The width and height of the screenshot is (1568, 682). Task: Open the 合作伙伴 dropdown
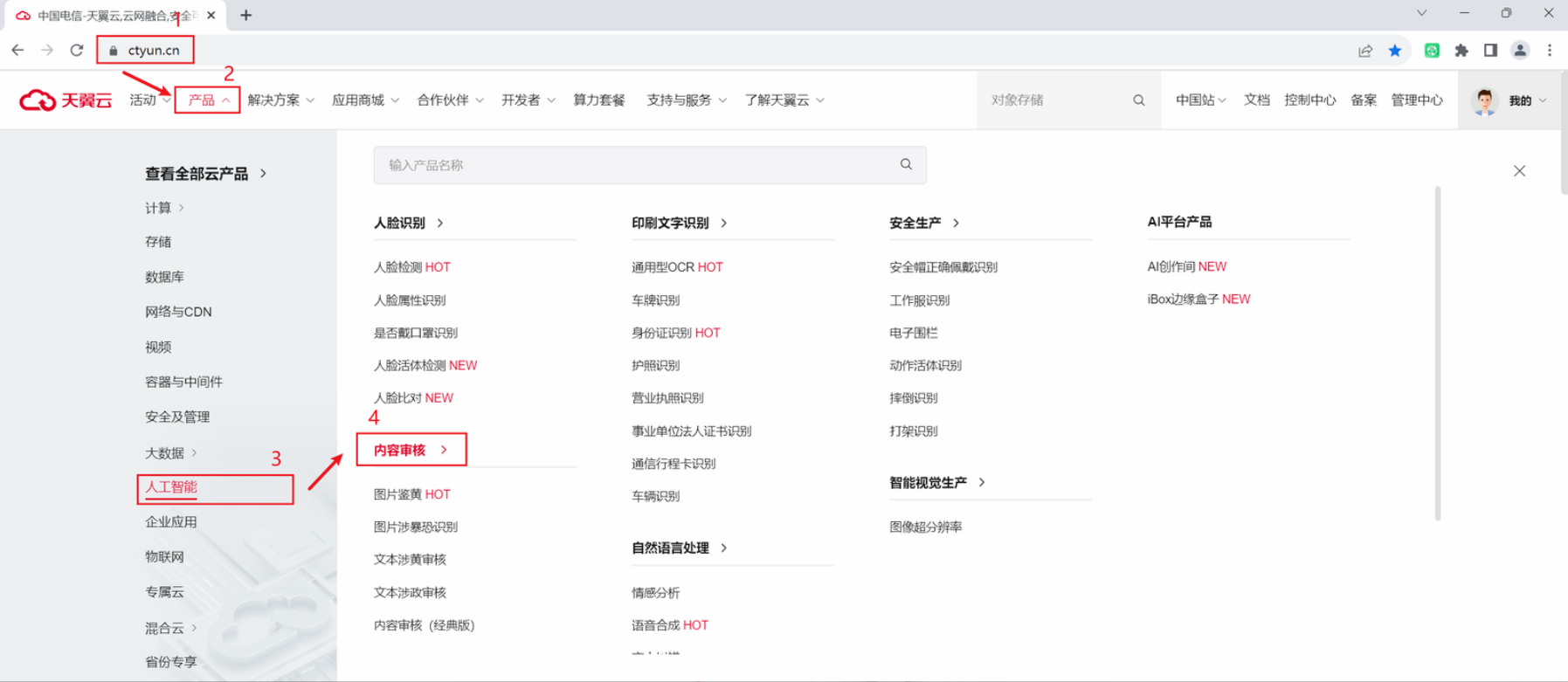coord(451,100)
